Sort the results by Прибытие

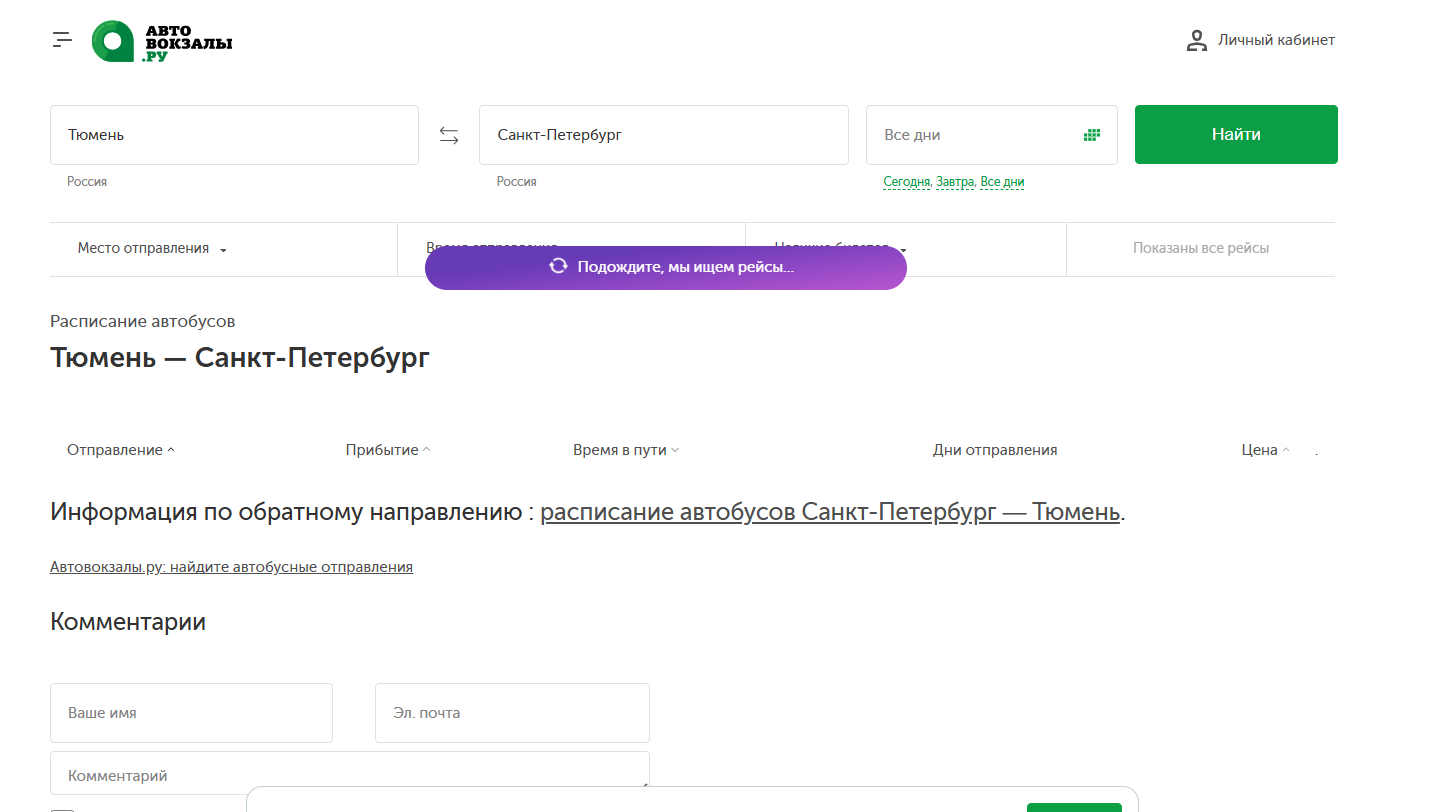tap(388, 450)
